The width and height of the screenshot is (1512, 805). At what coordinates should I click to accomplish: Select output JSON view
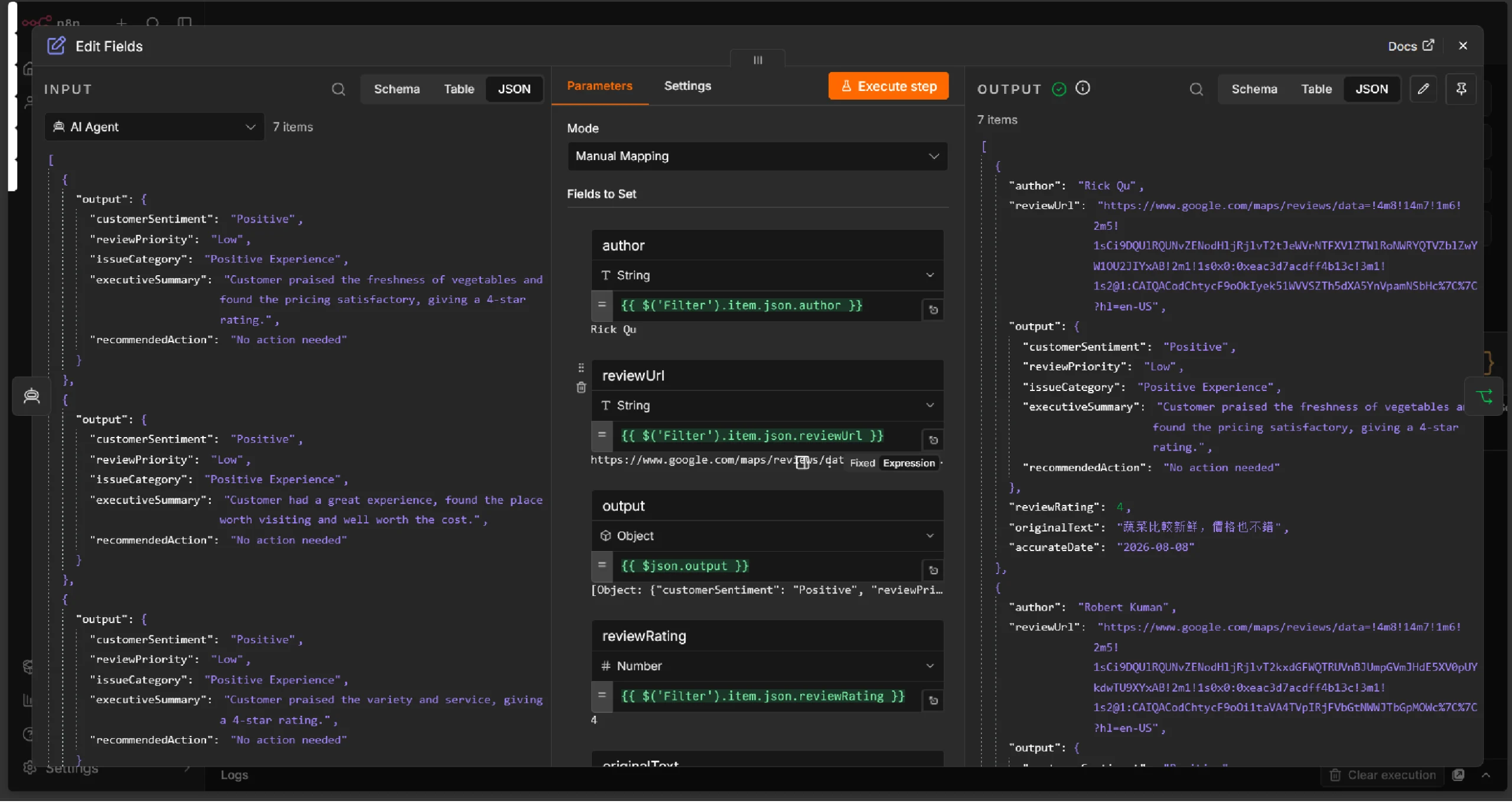click(x=1371, y=89)
